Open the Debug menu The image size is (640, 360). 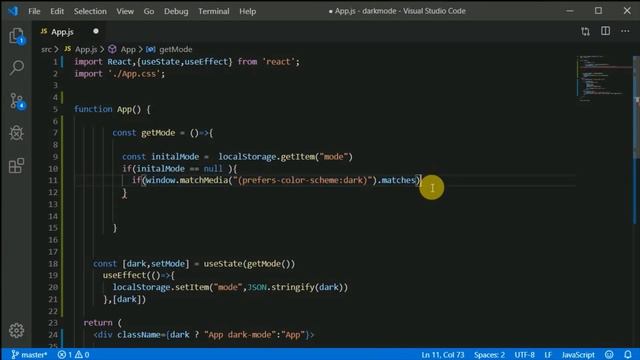[176, 11]
